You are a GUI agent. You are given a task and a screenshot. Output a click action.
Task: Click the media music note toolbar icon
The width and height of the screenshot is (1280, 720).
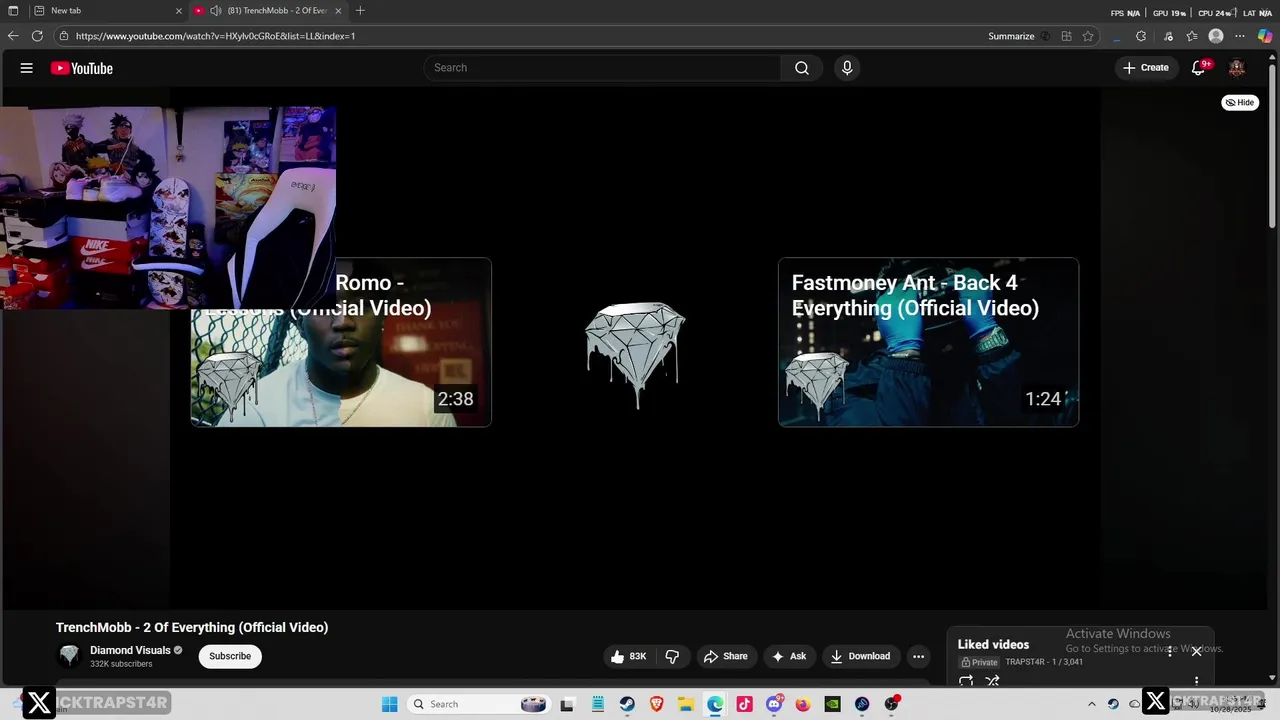point(1167,36)
